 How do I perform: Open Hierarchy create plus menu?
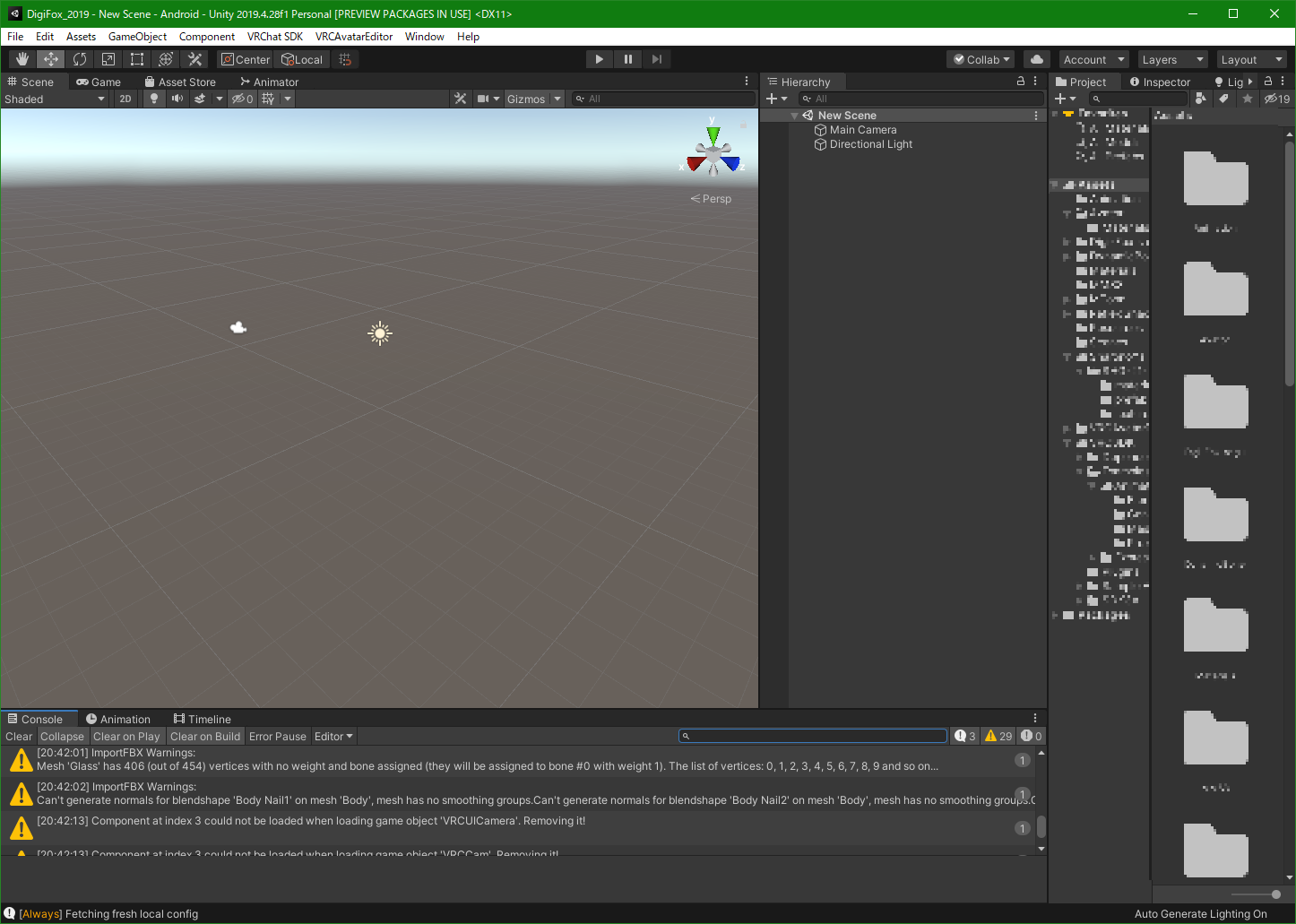coord(776,99)
